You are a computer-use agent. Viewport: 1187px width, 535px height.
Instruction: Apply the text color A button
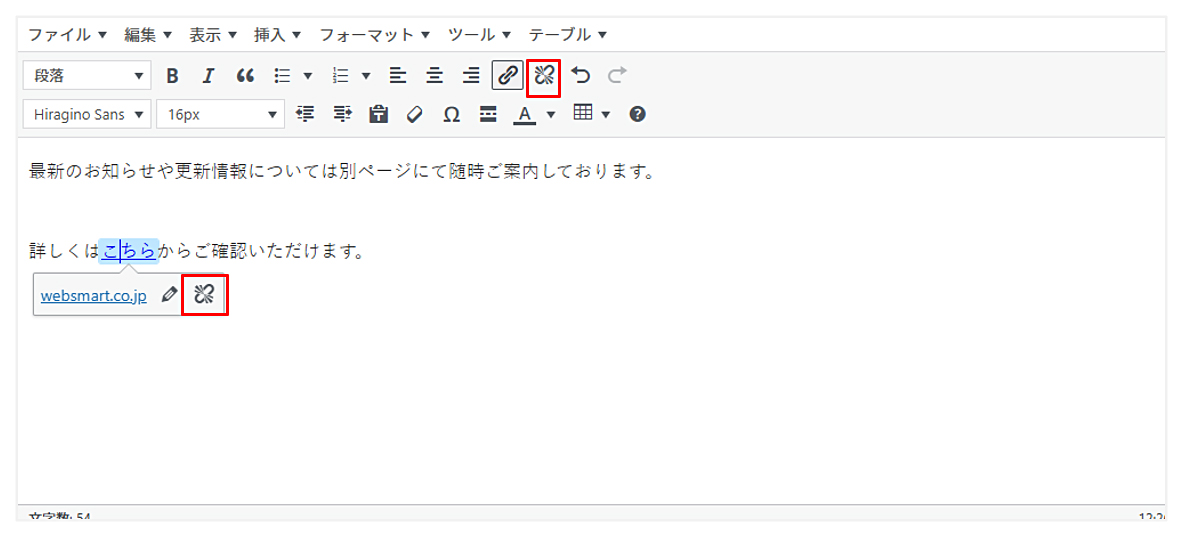coord(525,114)
